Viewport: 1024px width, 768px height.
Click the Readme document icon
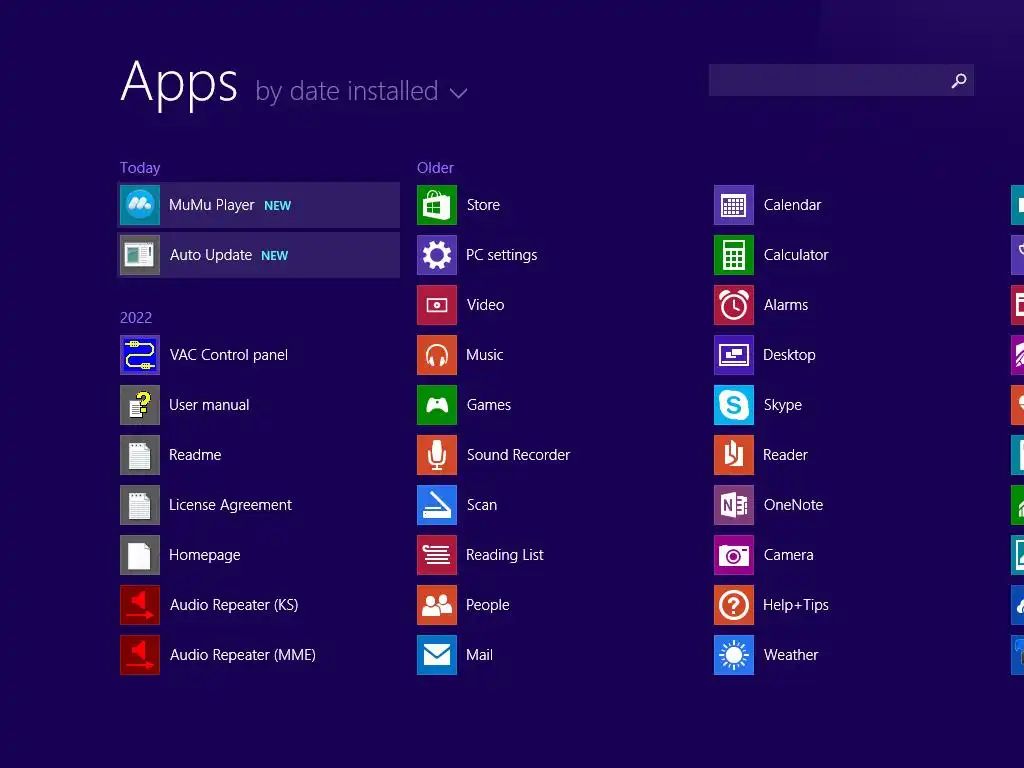tap(140, 455)
